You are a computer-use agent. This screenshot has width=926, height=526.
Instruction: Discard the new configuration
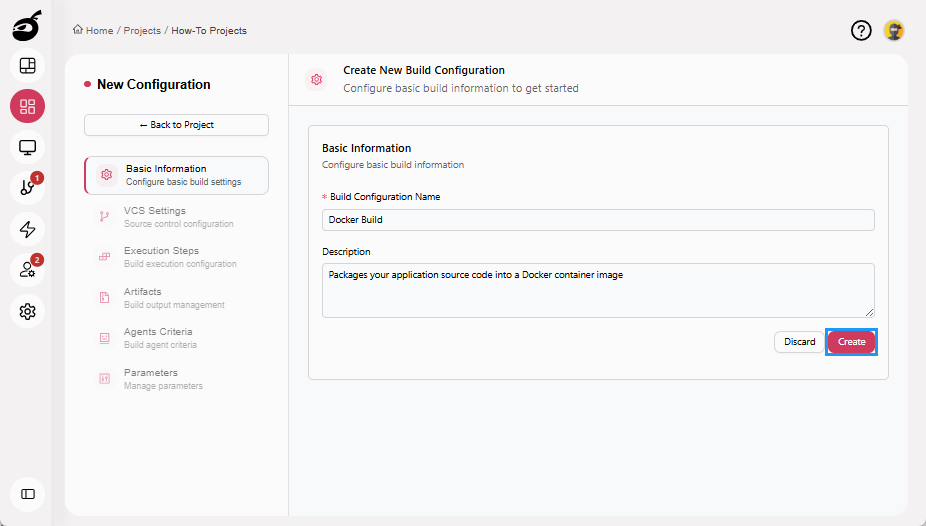pyautogui.click(x=799, y=342)
